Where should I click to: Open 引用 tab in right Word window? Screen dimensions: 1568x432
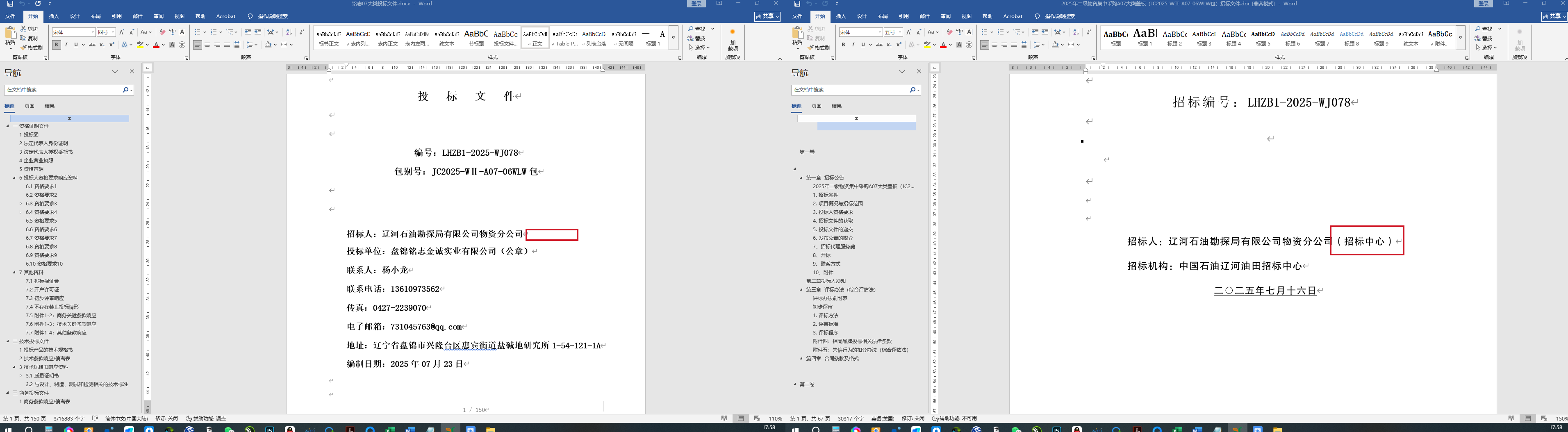coord(904,16)
